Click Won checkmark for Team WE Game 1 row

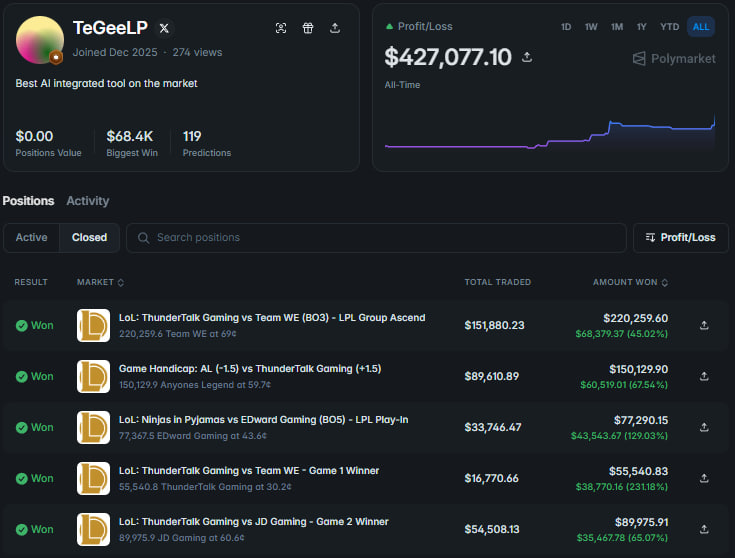point(22,478)
